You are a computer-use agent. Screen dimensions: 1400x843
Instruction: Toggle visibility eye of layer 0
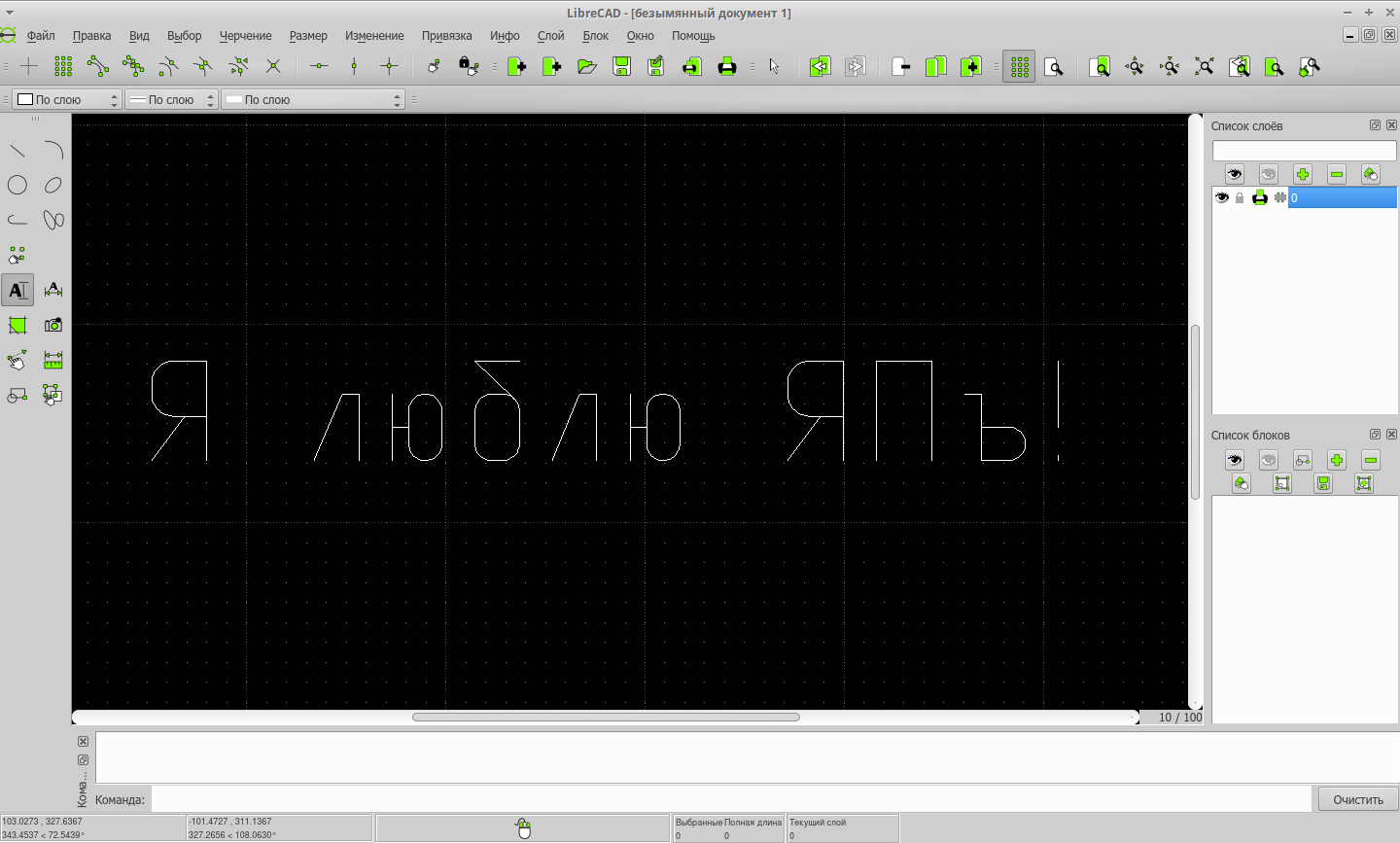[x=1222, y=197]
